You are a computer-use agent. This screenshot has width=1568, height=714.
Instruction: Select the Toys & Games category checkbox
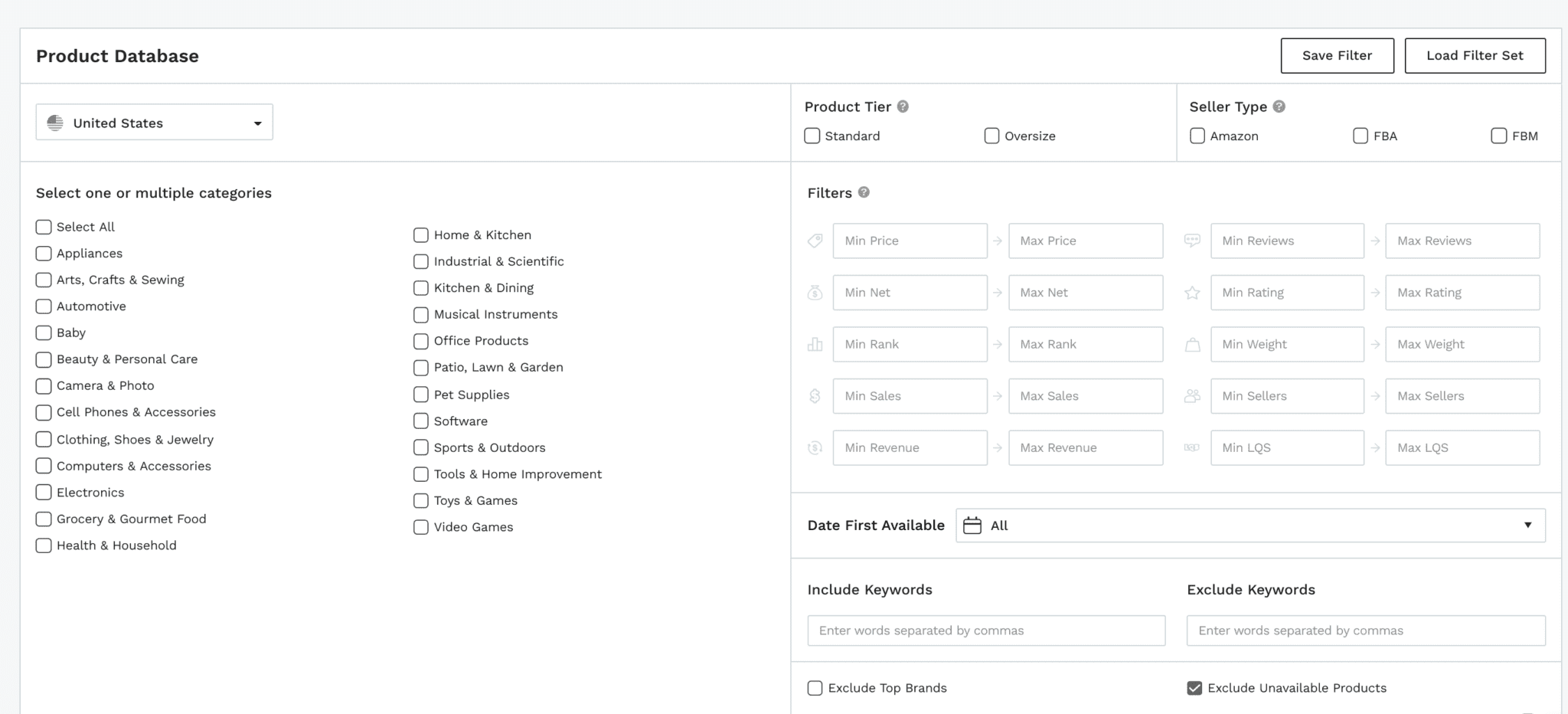tap(421, 501)
